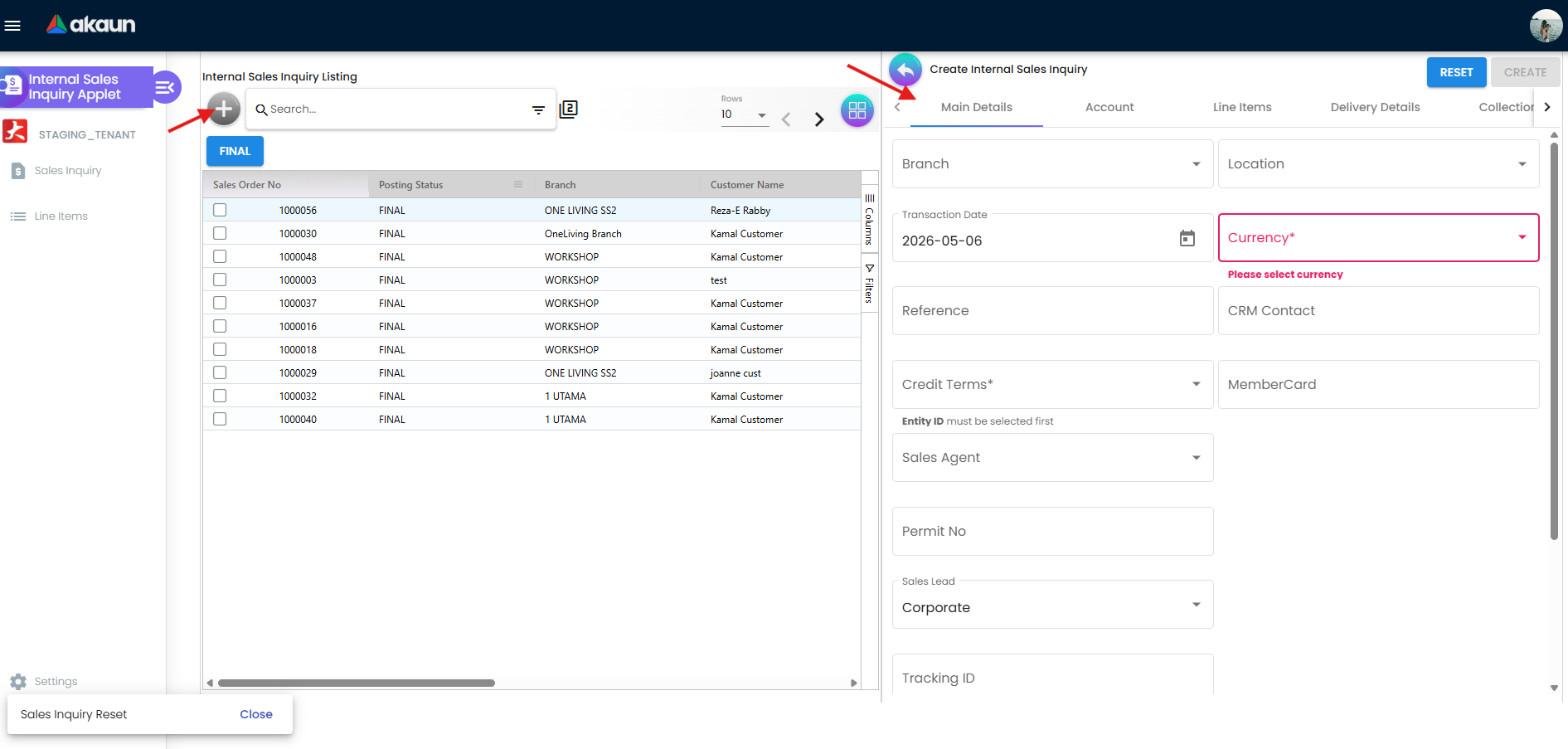Image resolution: width=1568 pixels, height=749 pixels.
Task: Open the Credit Terms dropdown
Action: coord(1052,384)
